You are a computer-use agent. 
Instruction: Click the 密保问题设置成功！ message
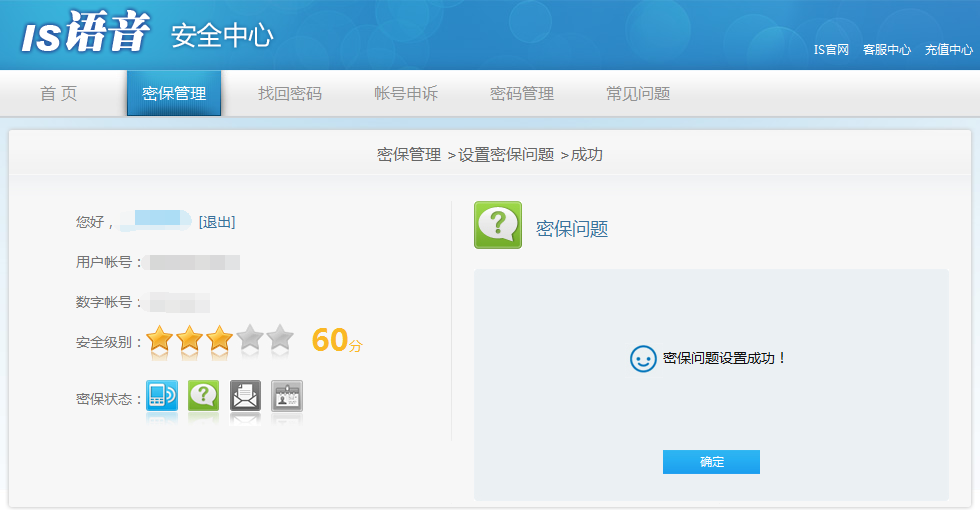724,358
